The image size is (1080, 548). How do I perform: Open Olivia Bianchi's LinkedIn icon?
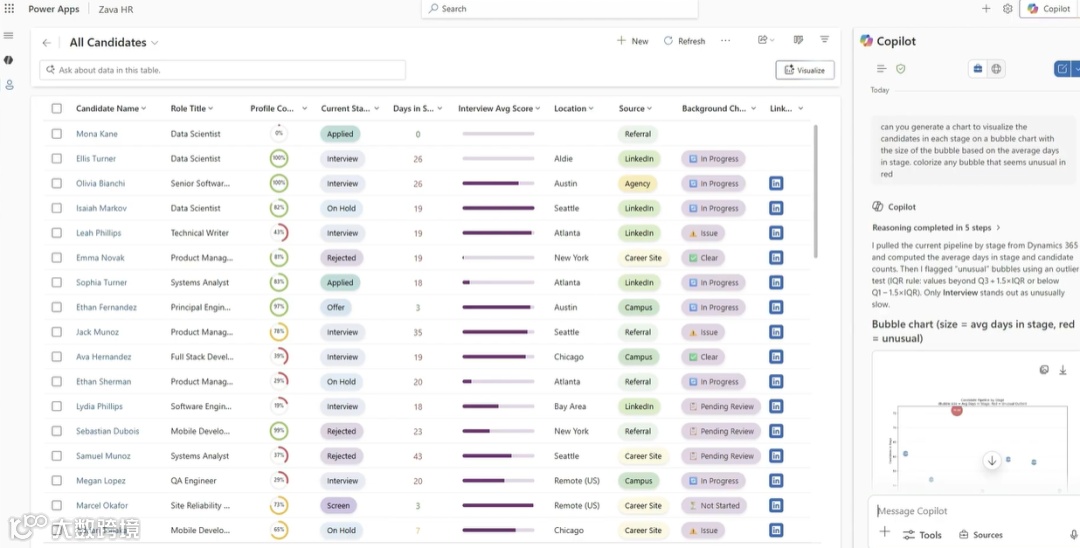pyautogui.click(x=776, y=183)
